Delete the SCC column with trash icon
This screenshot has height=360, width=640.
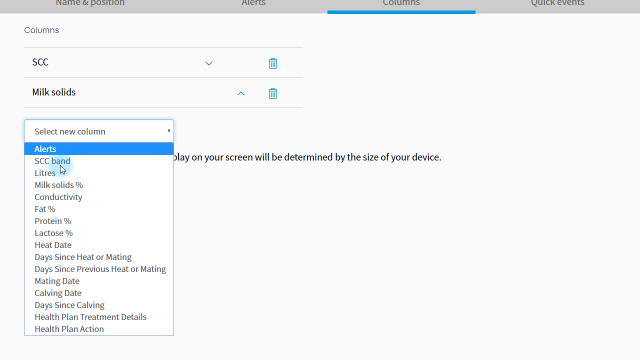click(273, 63)
